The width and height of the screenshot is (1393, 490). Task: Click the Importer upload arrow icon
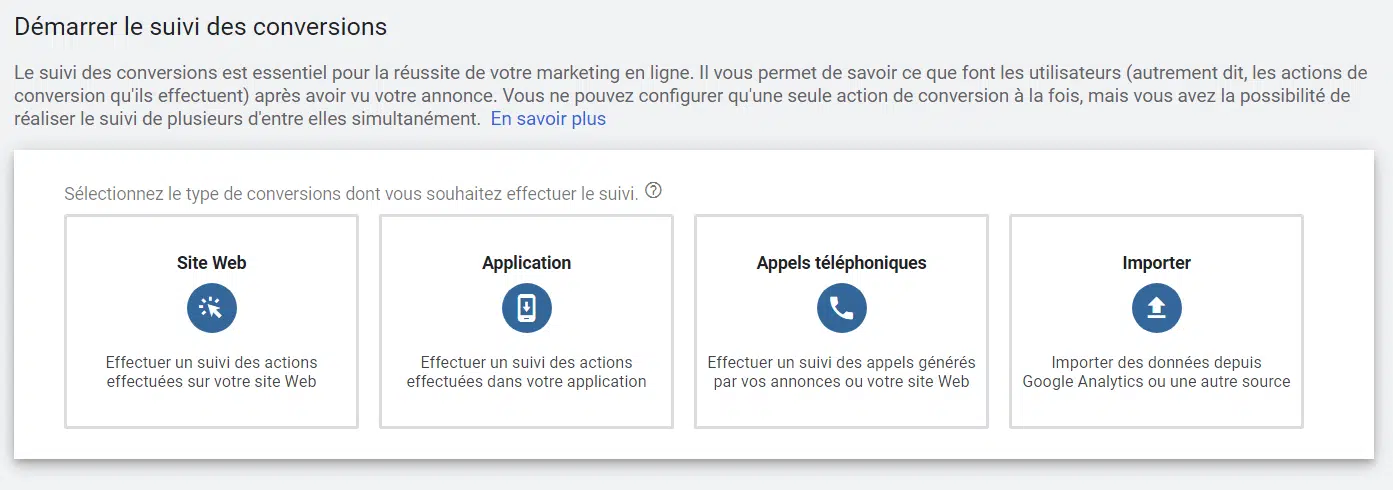1157,309
